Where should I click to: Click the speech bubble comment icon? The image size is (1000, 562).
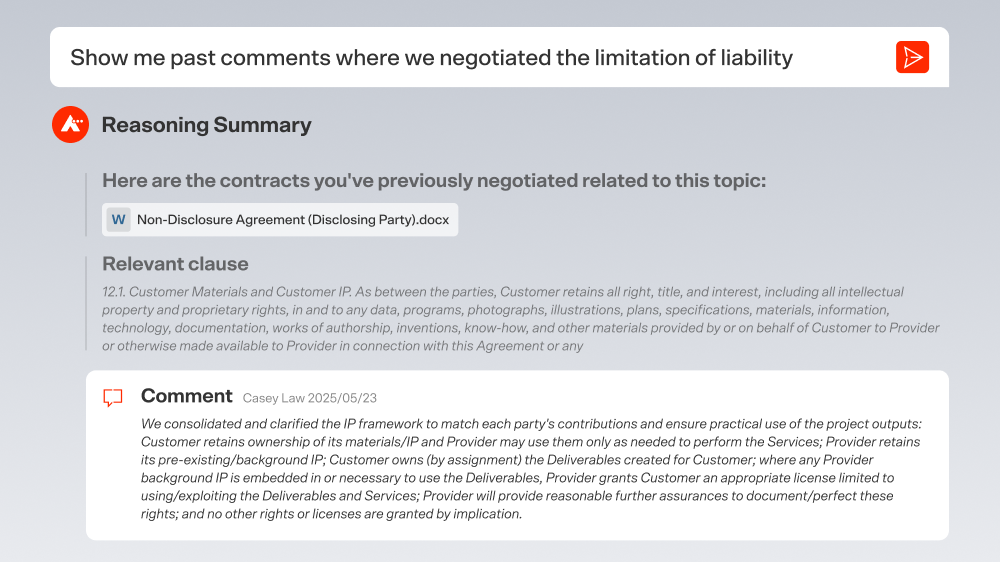(113, 397)
